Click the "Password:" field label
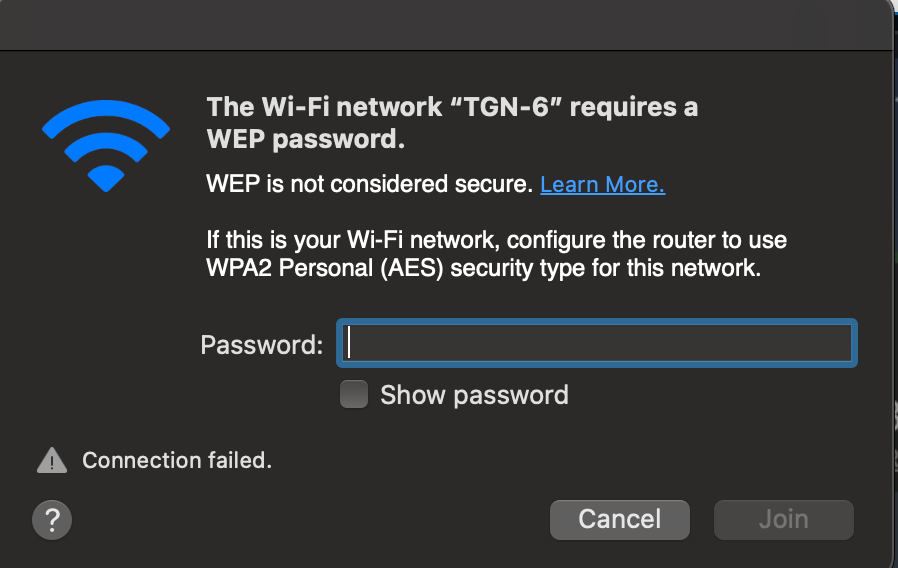 pos(262,345)
